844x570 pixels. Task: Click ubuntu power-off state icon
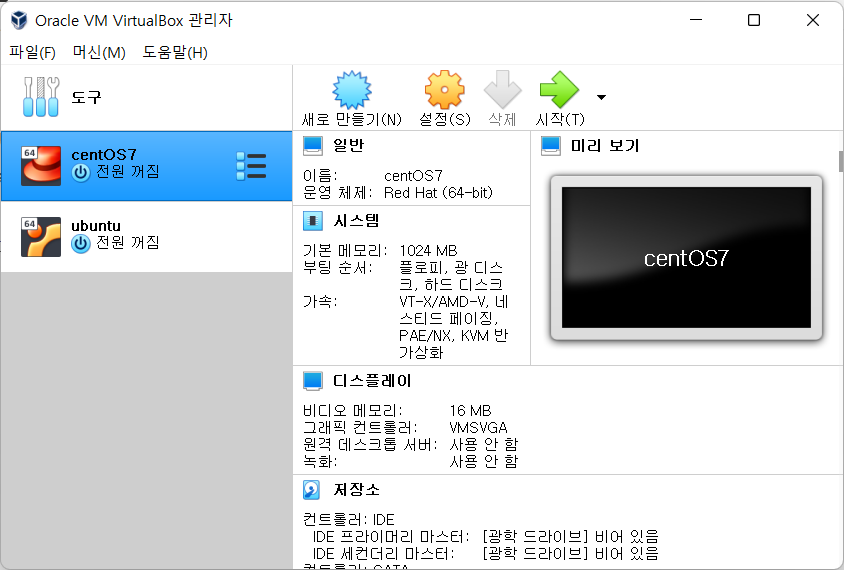[x=81, y=244]
